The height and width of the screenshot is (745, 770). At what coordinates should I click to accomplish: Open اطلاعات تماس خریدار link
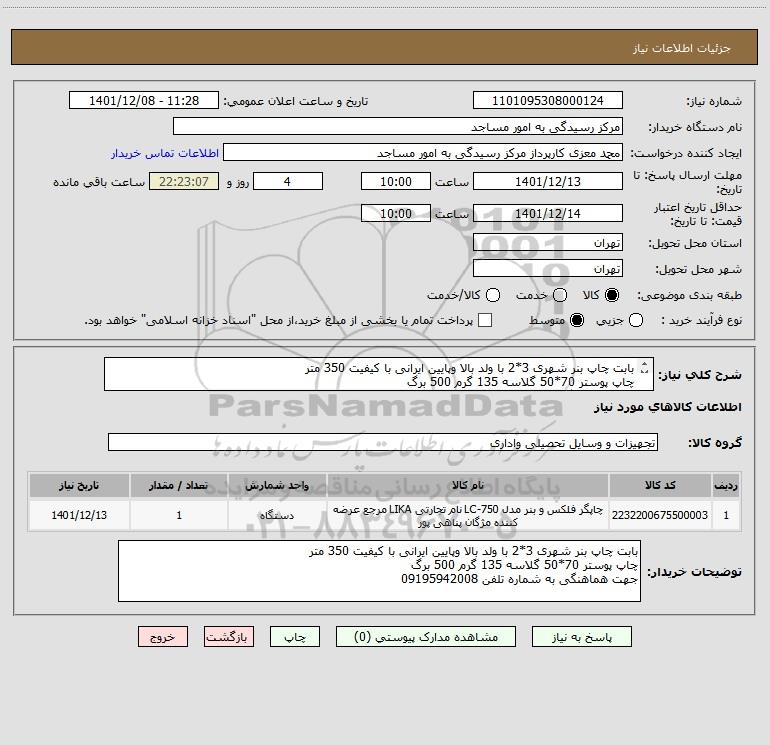click(165, 153)
